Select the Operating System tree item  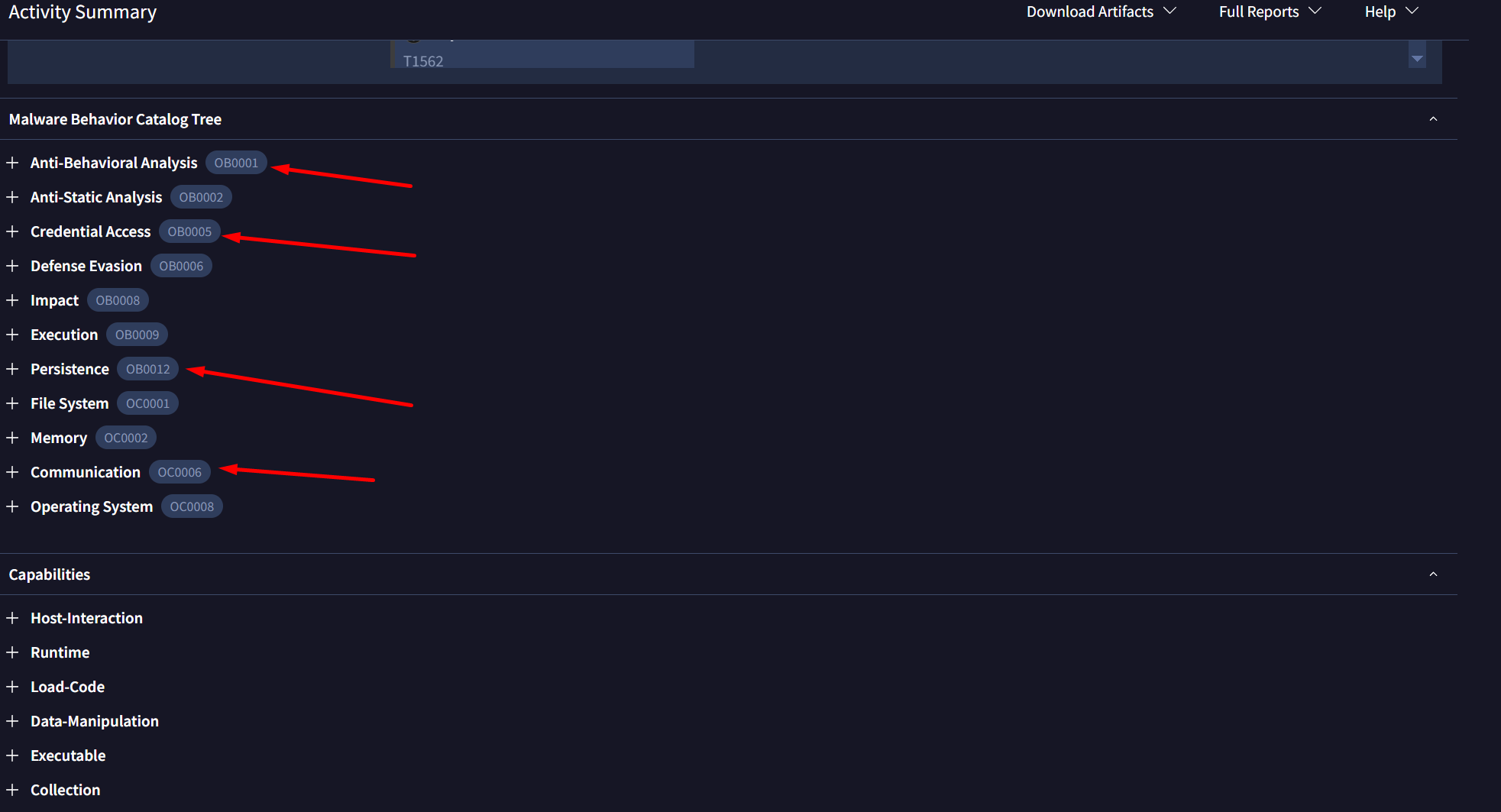pos(92,506)
